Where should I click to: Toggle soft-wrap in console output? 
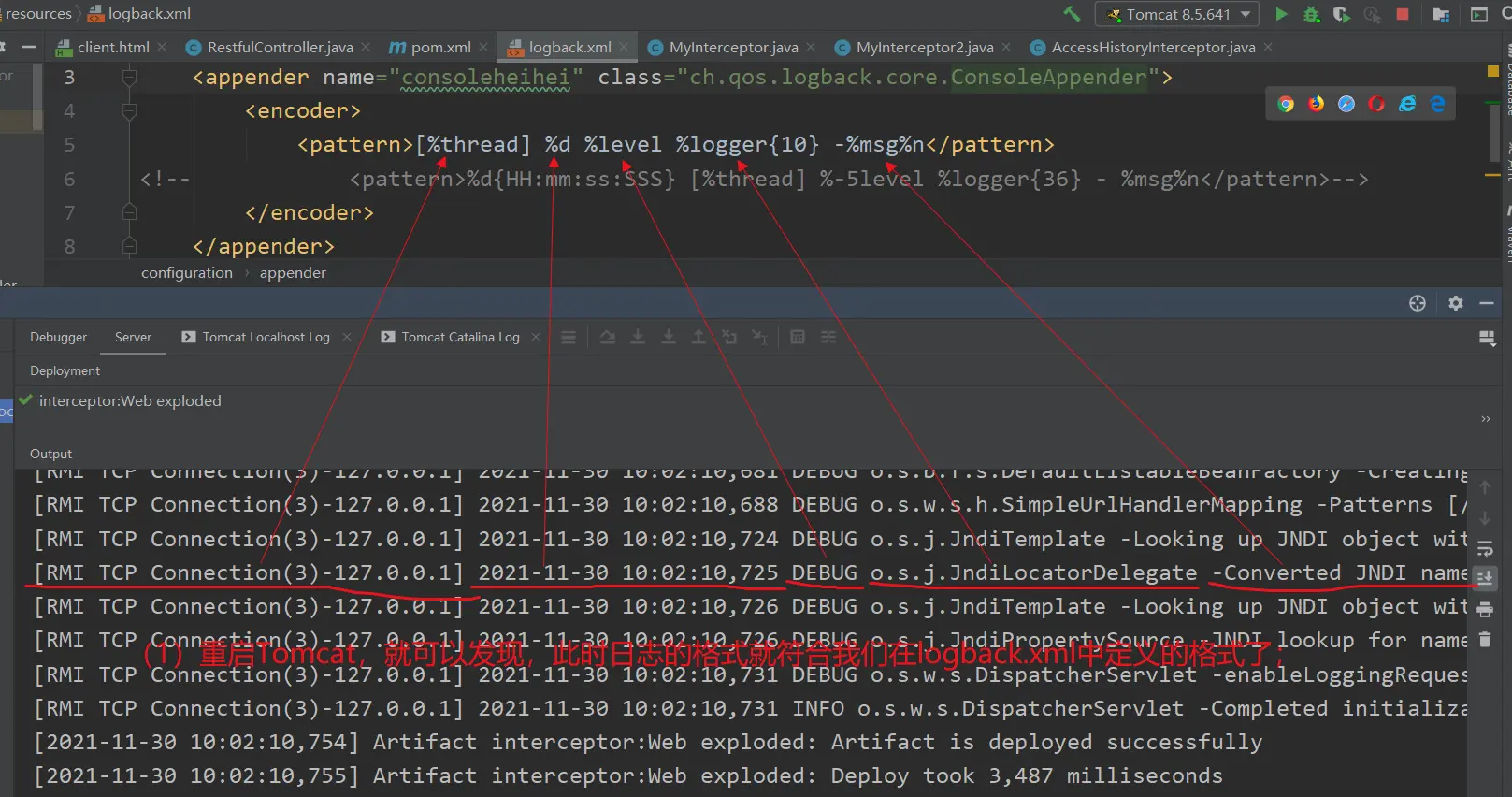1485,549
